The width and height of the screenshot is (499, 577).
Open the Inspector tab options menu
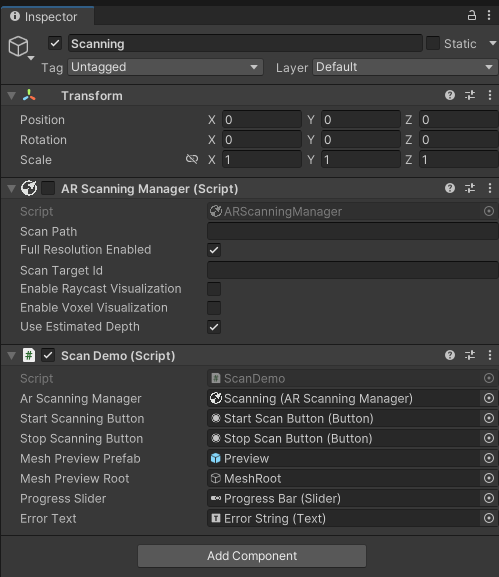click(x=489, y=15)
